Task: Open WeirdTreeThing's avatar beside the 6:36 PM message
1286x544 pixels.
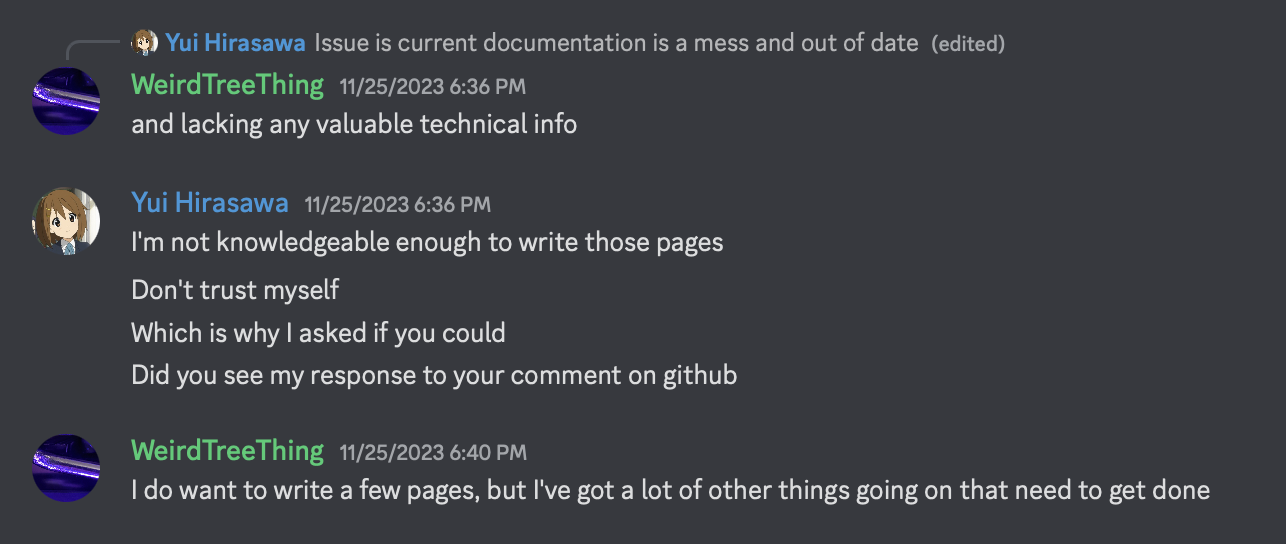Action: pos(66,101)
